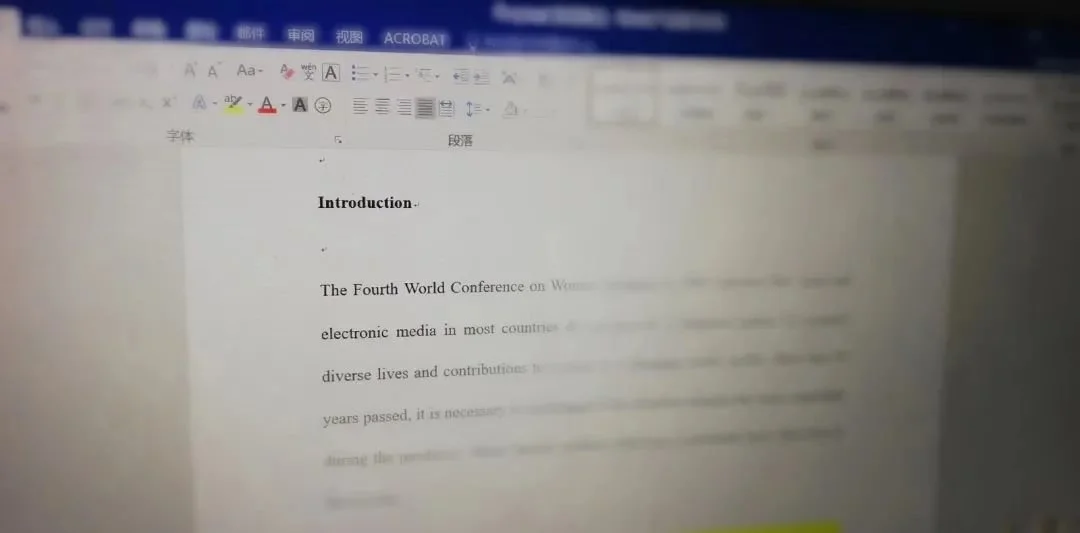This screenshot has height=533, width=1080.
Task: Expand the Multilevel List dropdown arrow
Action: (438, 76)
